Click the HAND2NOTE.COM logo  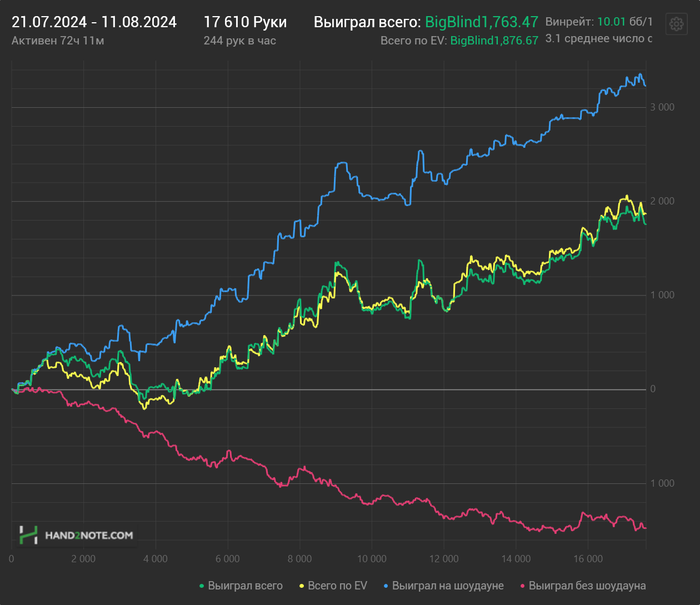pos(76,535)
